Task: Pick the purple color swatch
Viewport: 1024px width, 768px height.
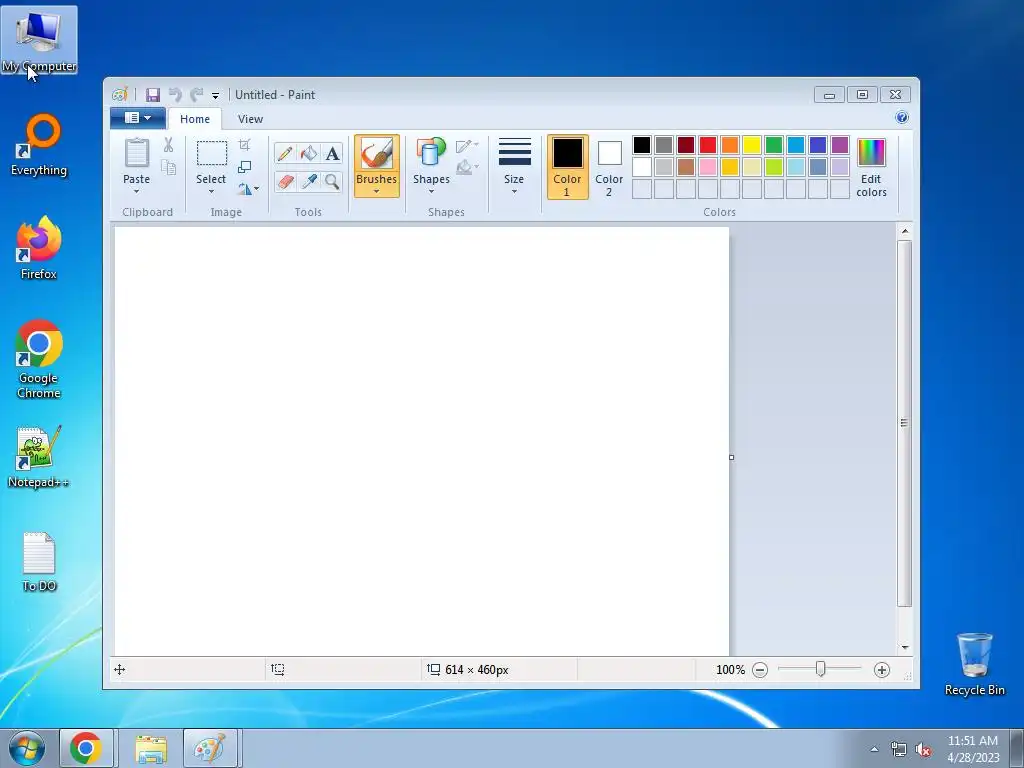Action: tap(840, 145)
